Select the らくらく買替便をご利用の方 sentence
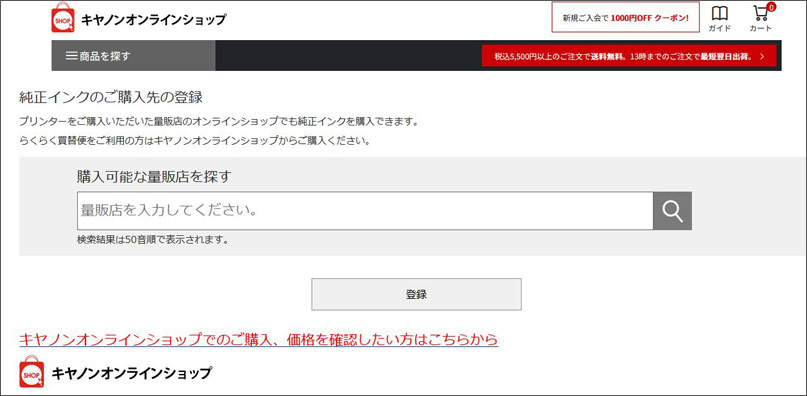 click(x=195, y=140)
